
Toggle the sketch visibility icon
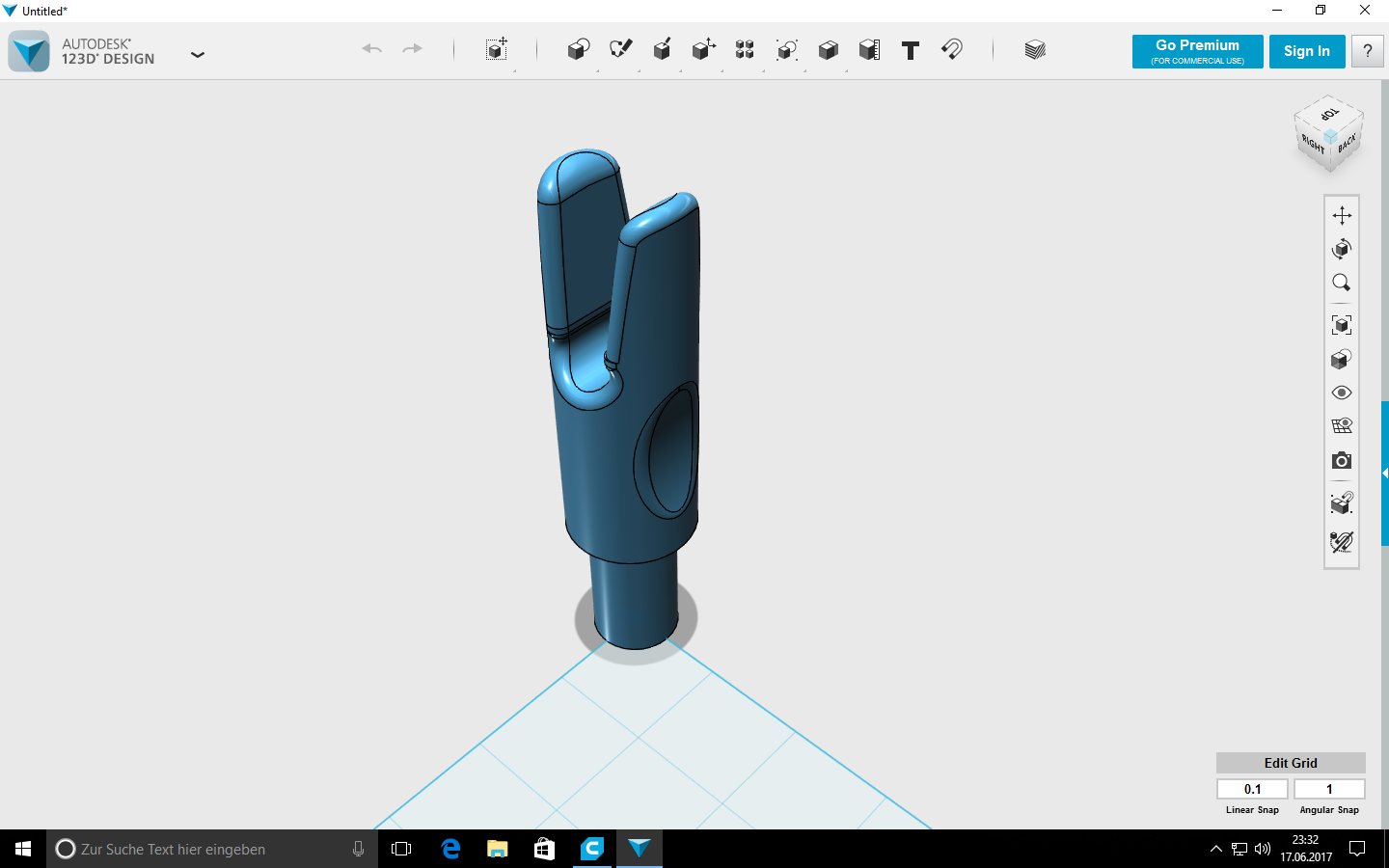pos(1342,541)
